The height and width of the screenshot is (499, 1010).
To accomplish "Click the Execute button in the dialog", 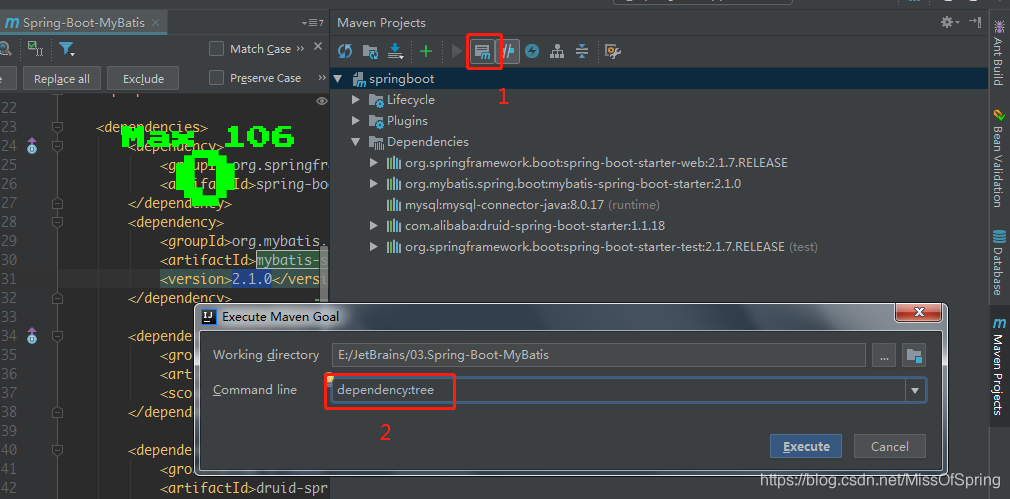I will tap(806, 446).
